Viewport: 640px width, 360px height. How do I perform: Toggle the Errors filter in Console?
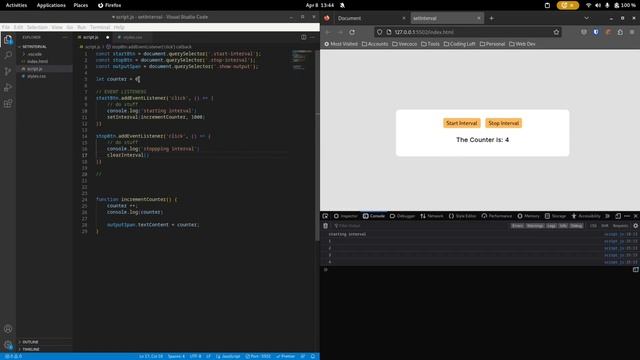[517, 226]
